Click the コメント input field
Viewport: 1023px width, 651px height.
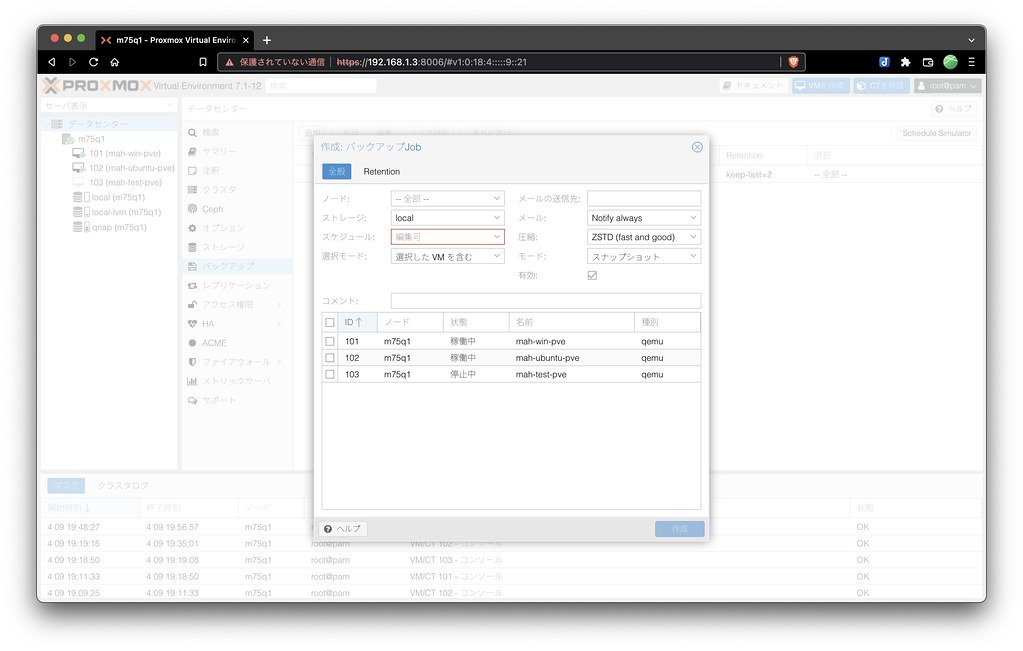[545, 301]
